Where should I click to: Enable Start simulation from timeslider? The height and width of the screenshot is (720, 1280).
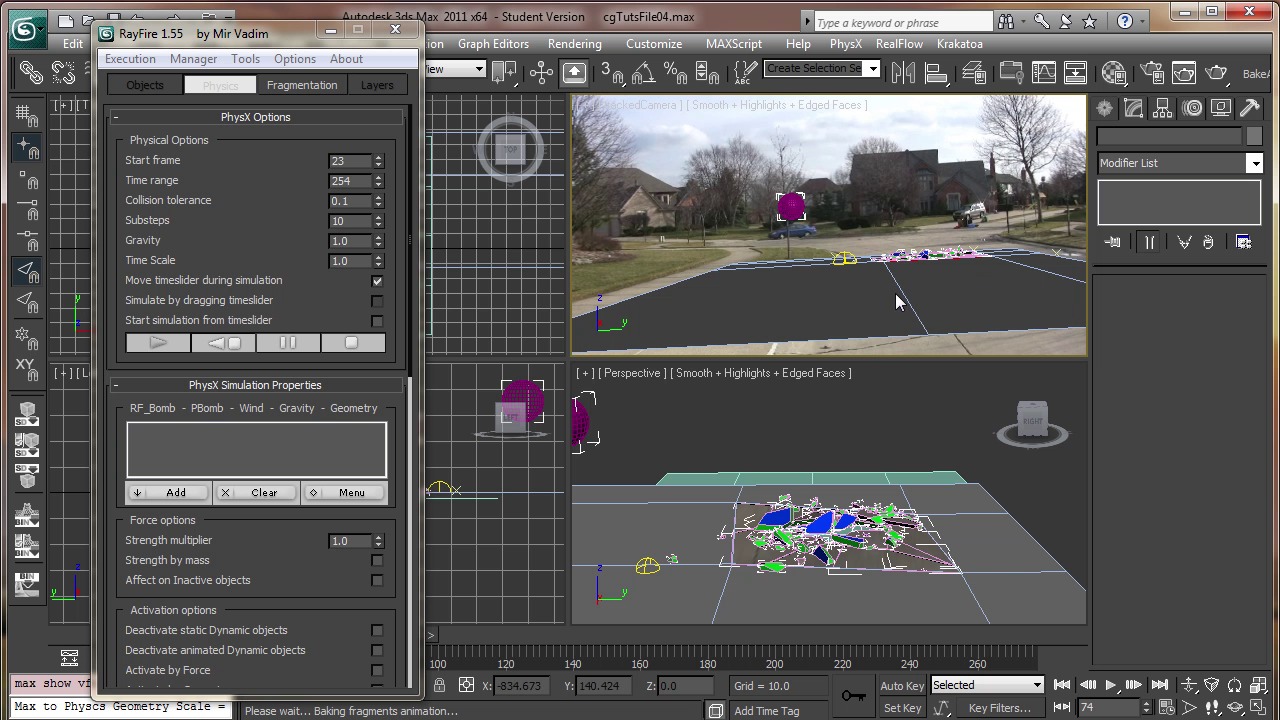pyautogui.click(x=377, y=321)
